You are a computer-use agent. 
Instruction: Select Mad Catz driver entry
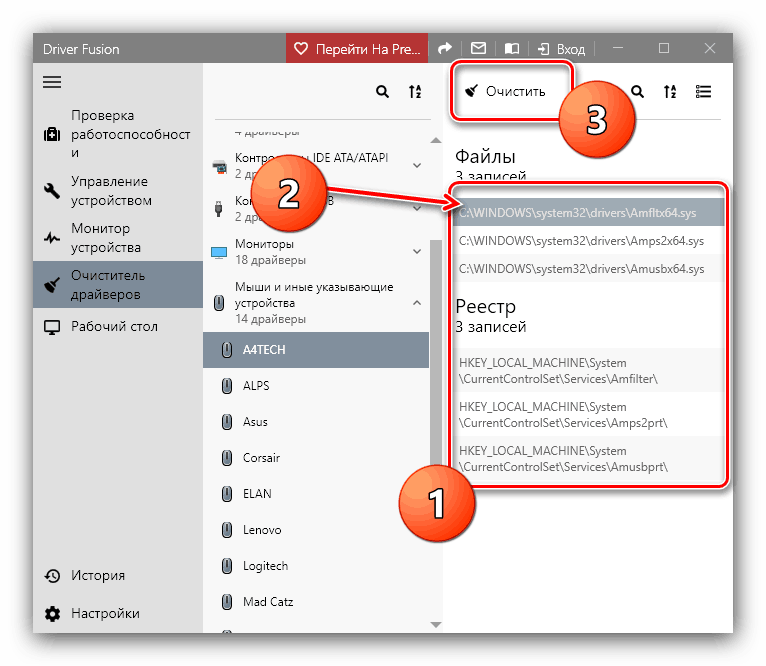tap(316, 602)
